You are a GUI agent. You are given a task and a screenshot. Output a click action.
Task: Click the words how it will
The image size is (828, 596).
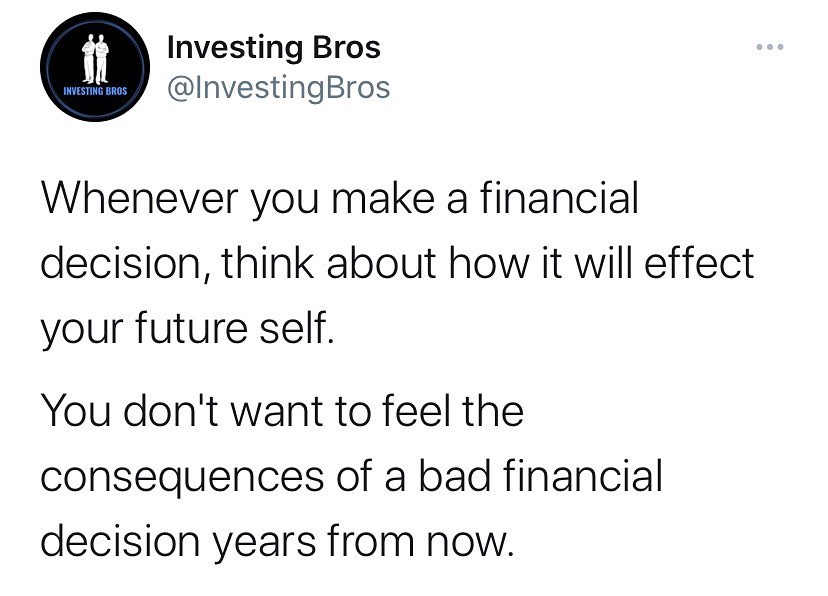541,262
